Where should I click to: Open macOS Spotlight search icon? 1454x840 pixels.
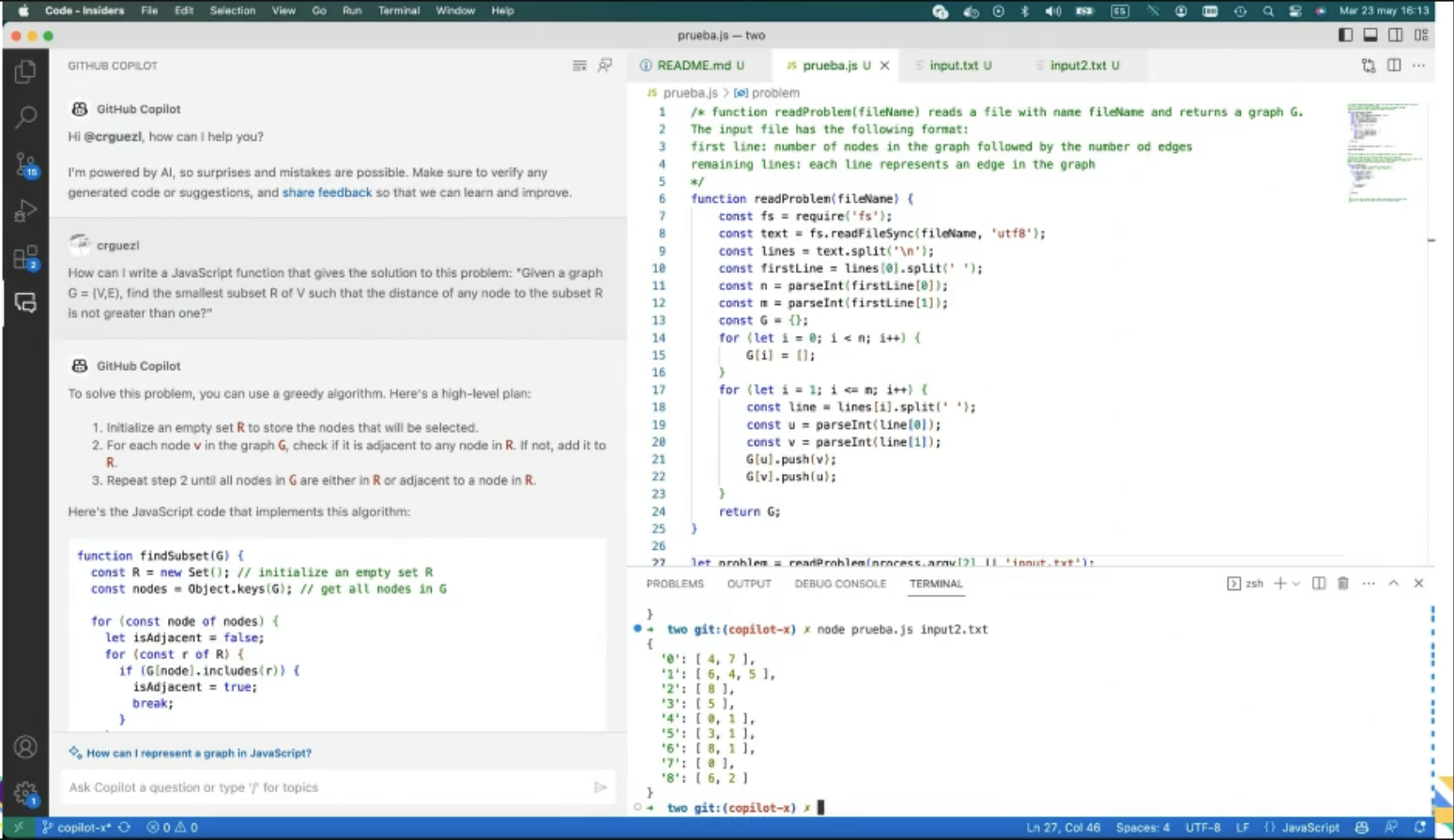coord(1268,11)
